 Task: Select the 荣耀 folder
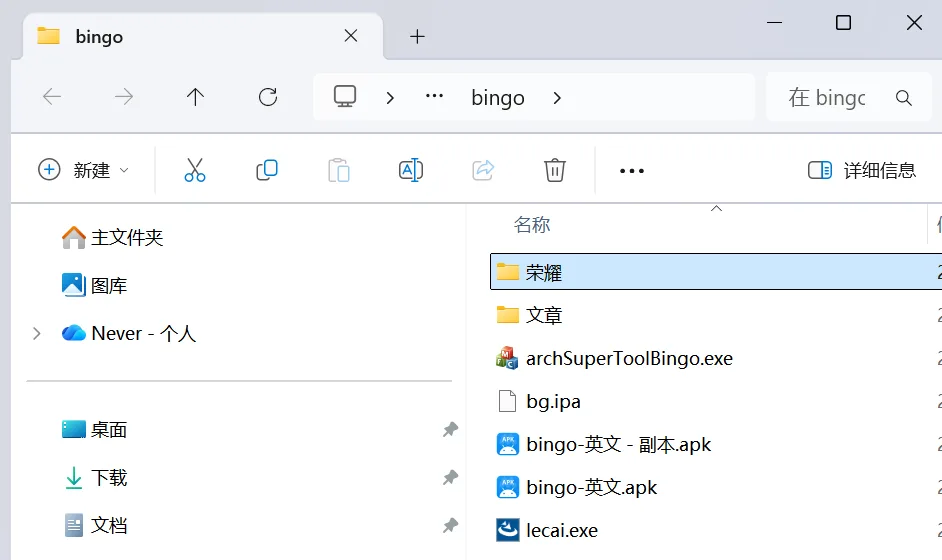(716, 272)
